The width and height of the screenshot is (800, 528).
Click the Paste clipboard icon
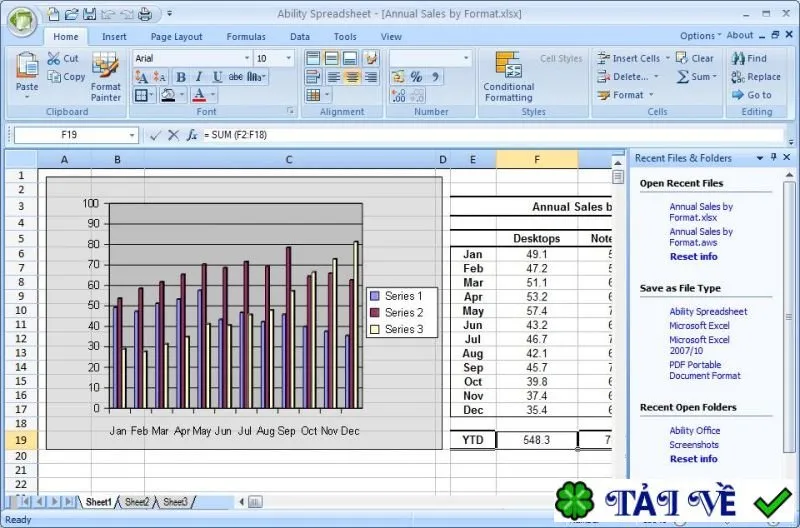pyautogui.click(x=27, y=65)
